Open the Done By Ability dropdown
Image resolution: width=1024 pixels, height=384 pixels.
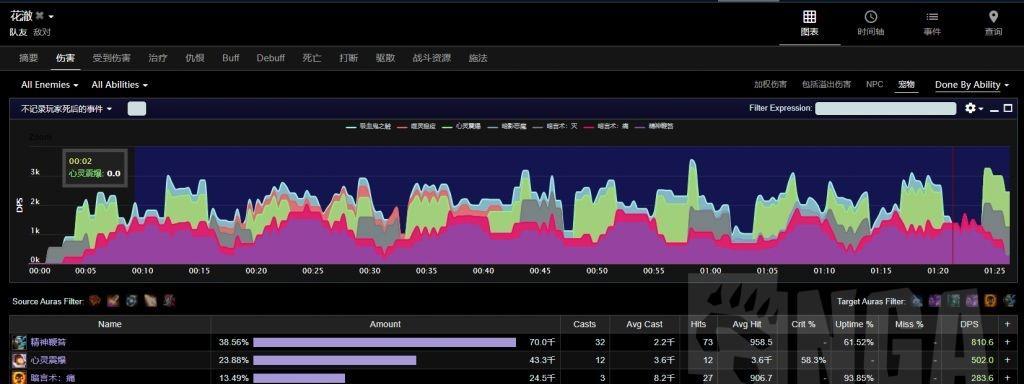click(972, 85)
